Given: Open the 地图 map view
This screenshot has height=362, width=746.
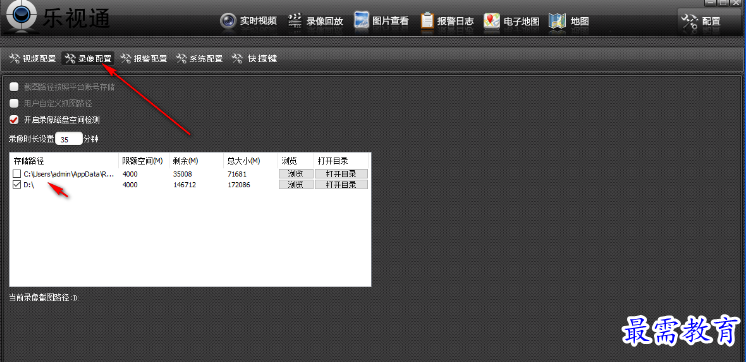Looking at the screenshot, I should [569, 21].
